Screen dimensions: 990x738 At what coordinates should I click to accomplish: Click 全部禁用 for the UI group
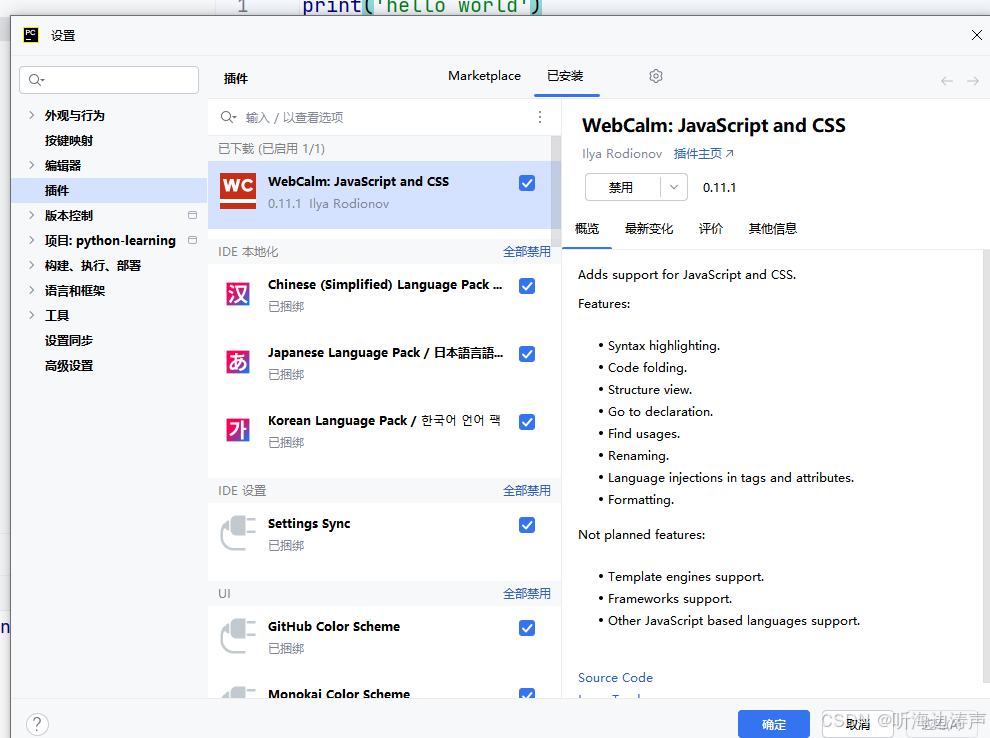click(x=527, y=593)
